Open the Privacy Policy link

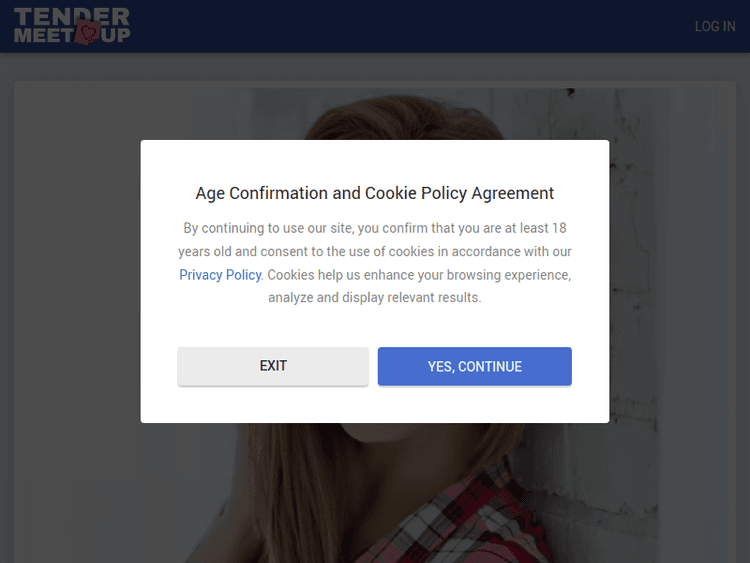tap(220, 274)
